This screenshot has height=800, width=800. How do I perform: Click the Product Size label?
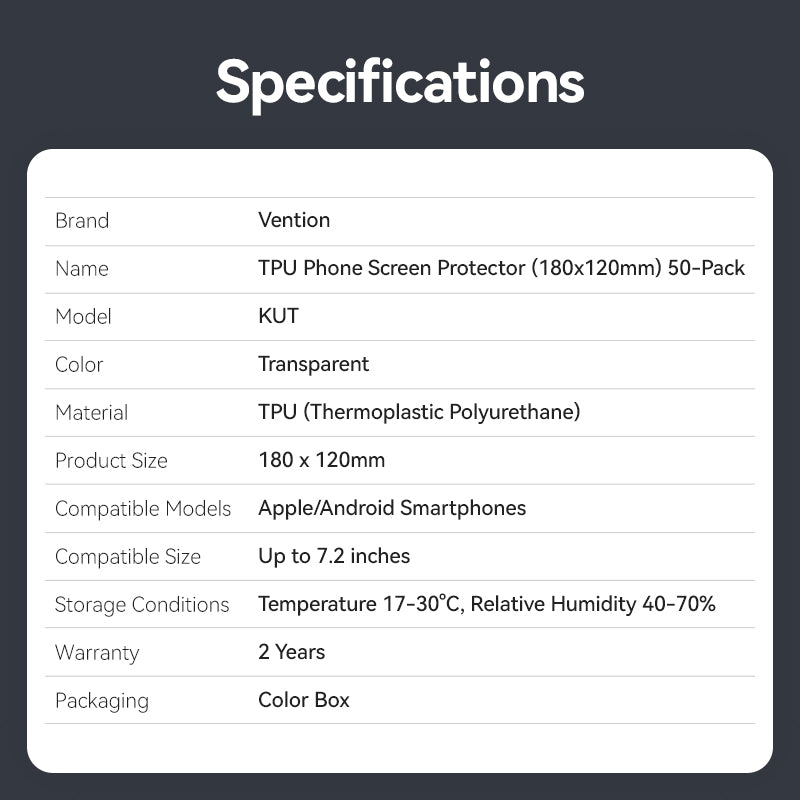pyautogui.click(x=111, y=461)
